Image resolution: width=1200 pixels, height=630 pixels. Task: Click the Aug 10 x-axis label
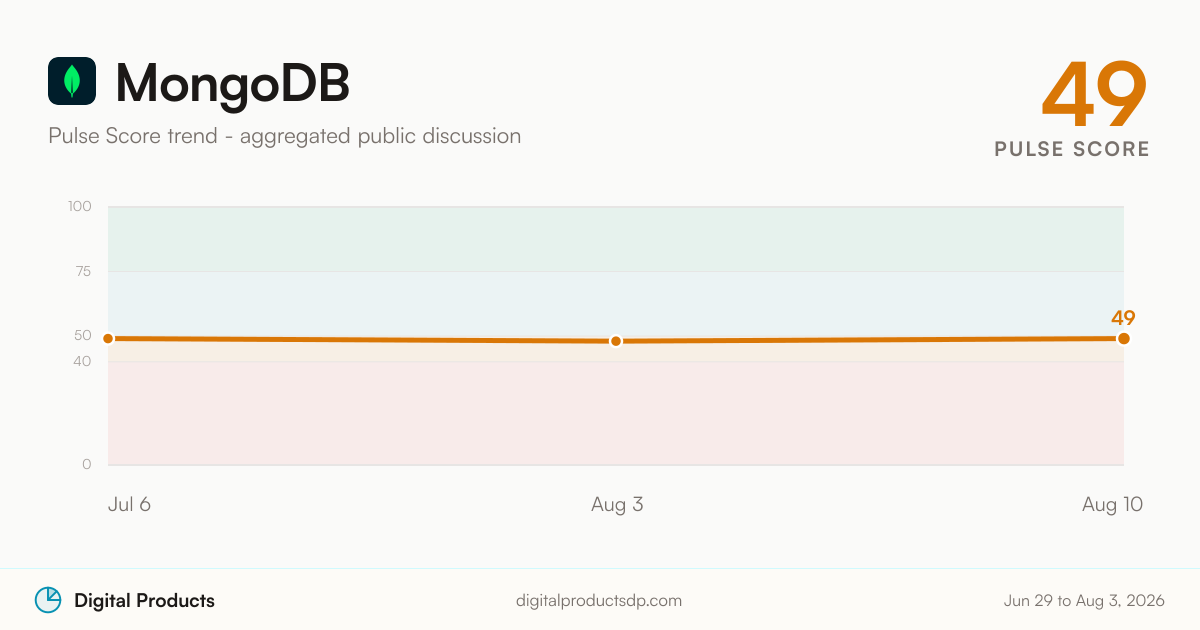pos(1112,505)
